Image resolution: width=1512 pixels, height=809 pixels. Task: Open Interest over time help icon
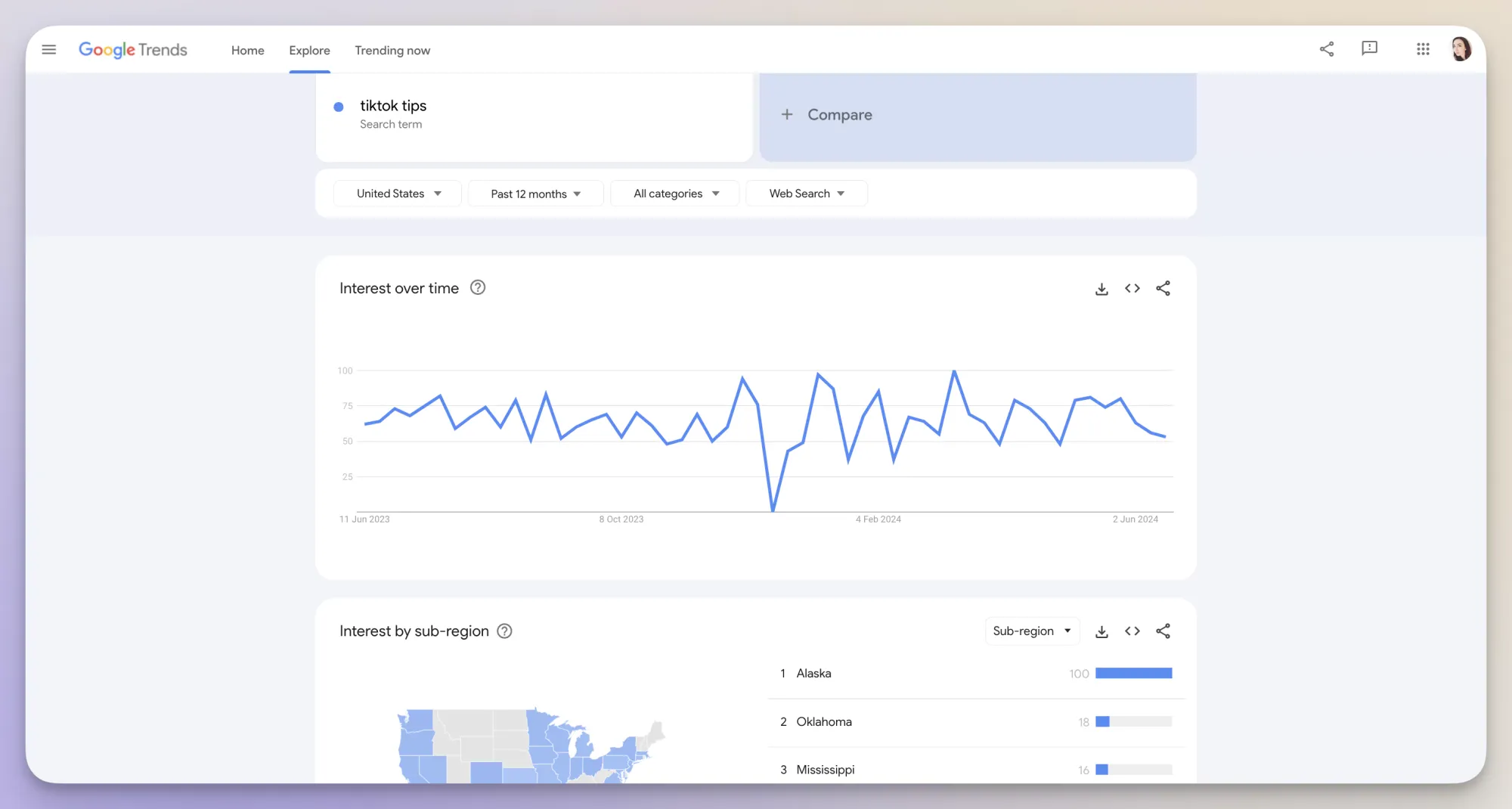click(478, 287)
